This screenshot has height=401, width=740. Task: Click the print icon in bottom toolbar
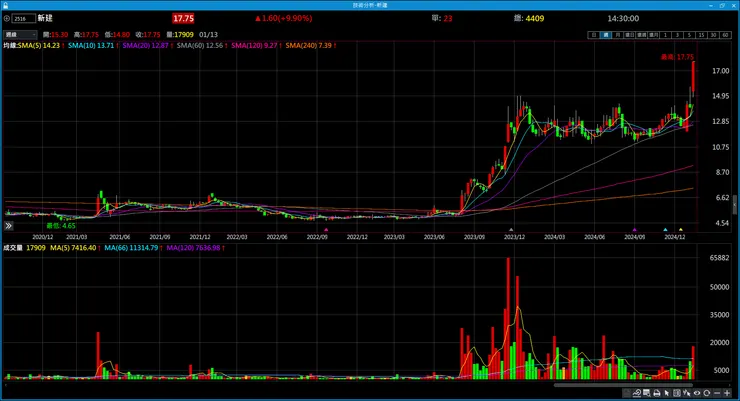coord(656,393)
